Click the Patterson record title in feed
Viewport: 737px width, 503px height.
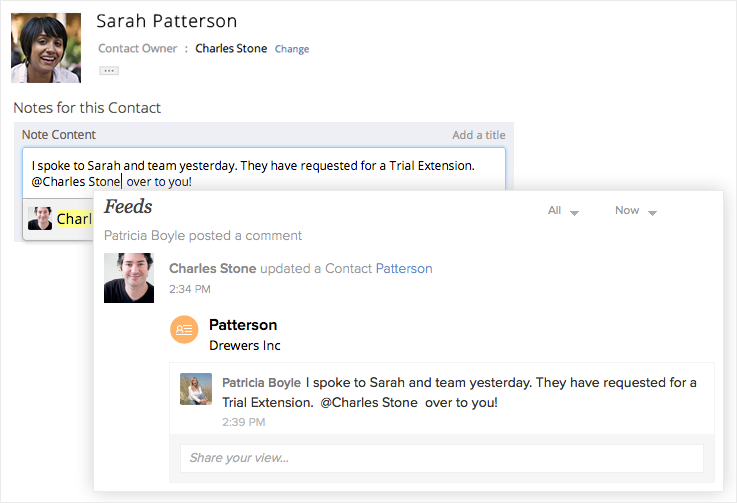pyautogui.click(x=243, y=325)
